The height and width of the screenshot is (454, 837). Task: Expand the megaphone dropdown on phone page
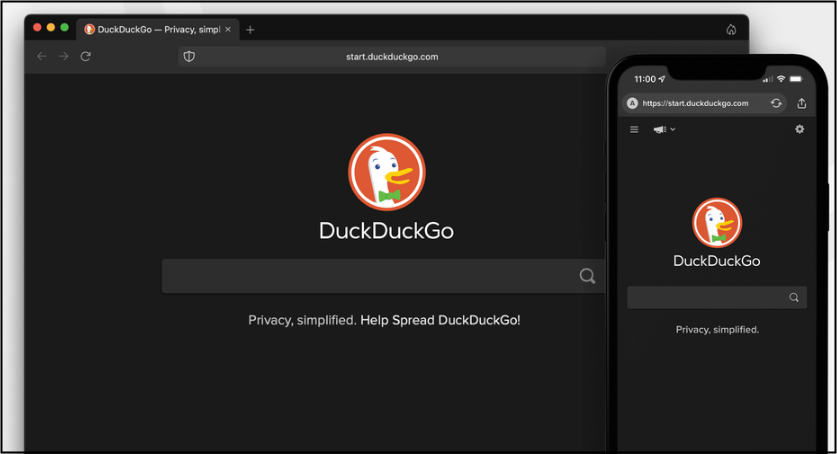[x=664, y=129]
